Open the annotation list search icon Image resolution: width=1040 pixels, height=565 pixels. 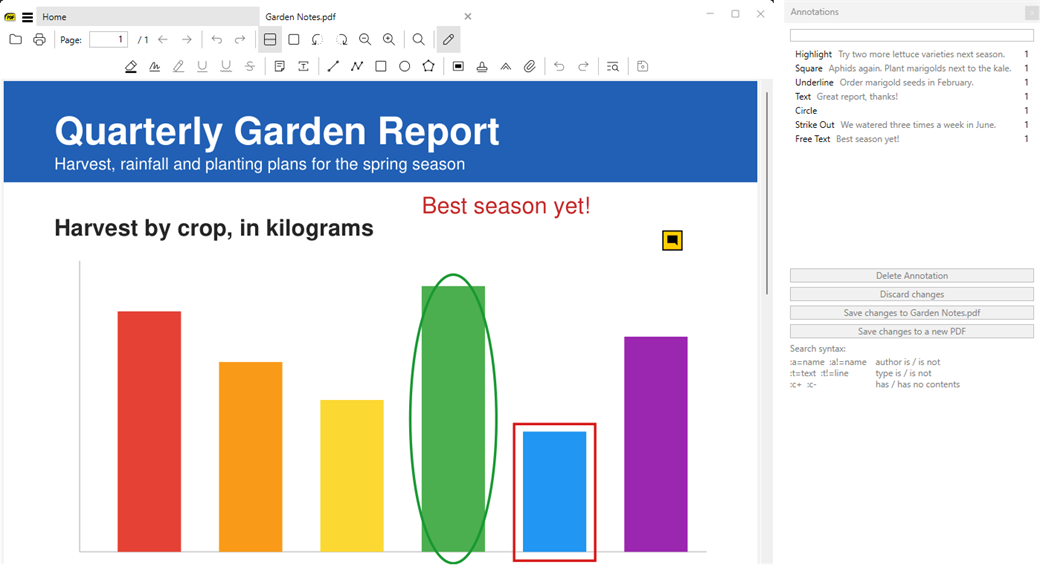click(x=613, y=66)
